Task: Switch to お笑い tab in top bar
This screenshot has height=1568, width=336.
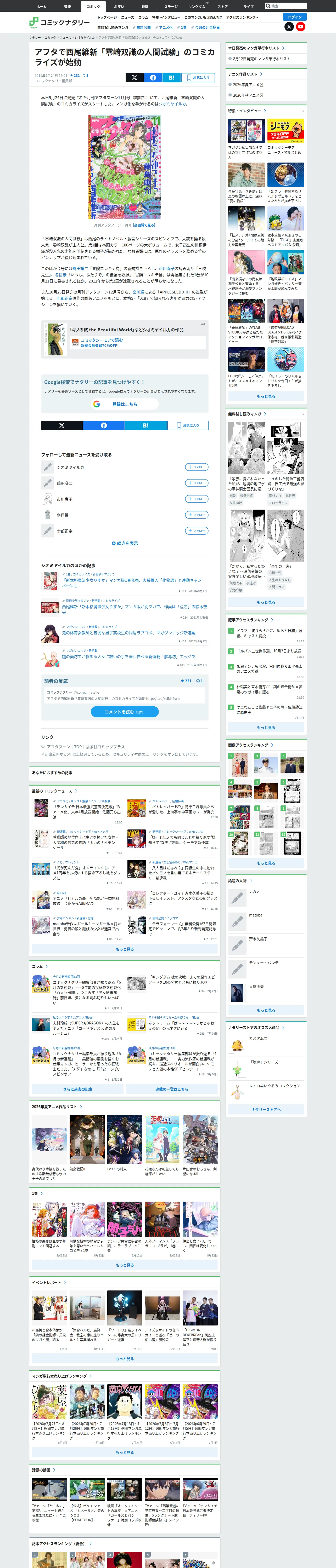Action: [x=119, y=7]
